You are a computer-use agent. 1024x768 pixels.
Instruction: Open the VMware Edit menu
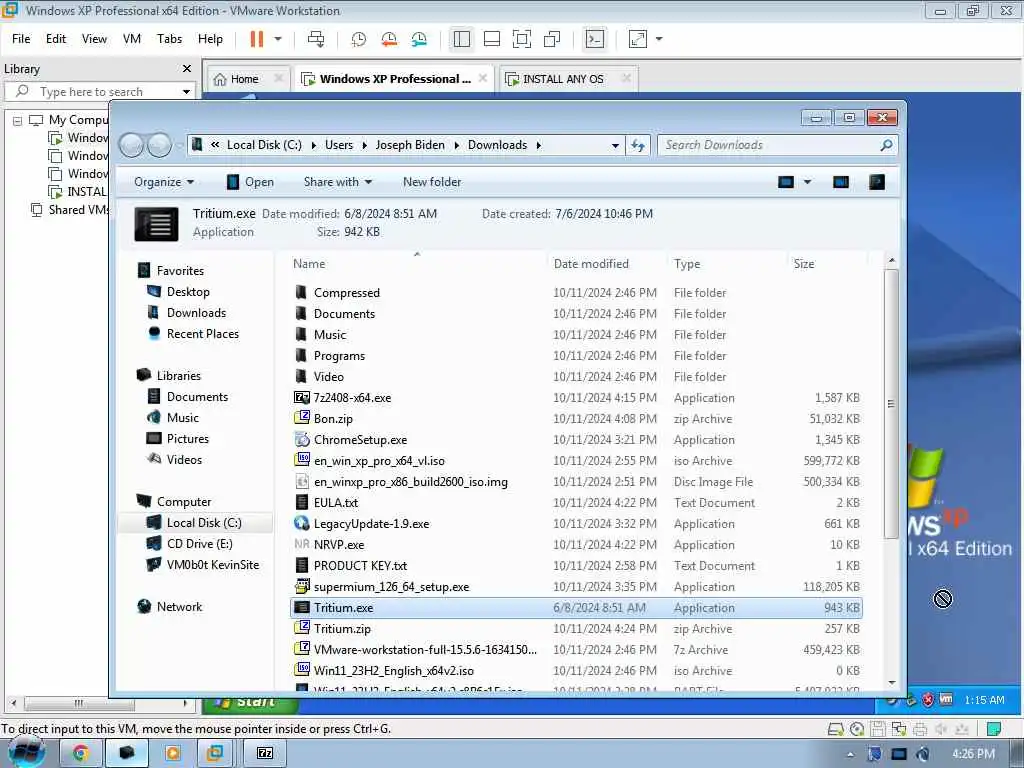[x=56, y=39]
